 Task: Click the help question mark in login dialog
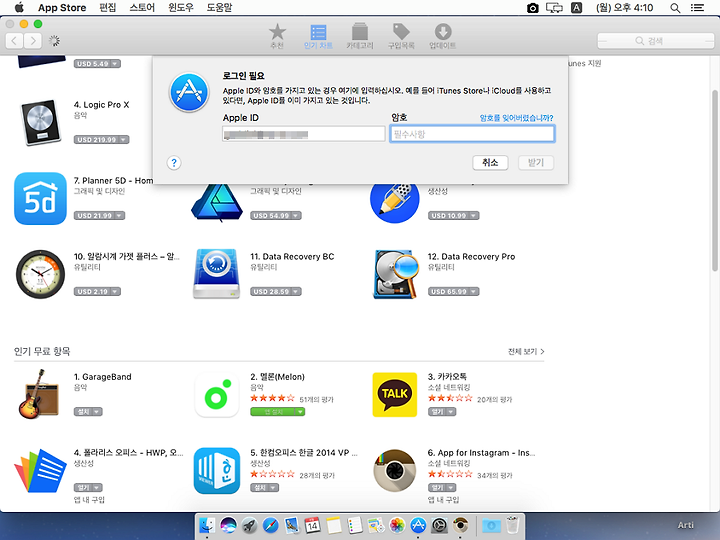click(x=174, y=163)
